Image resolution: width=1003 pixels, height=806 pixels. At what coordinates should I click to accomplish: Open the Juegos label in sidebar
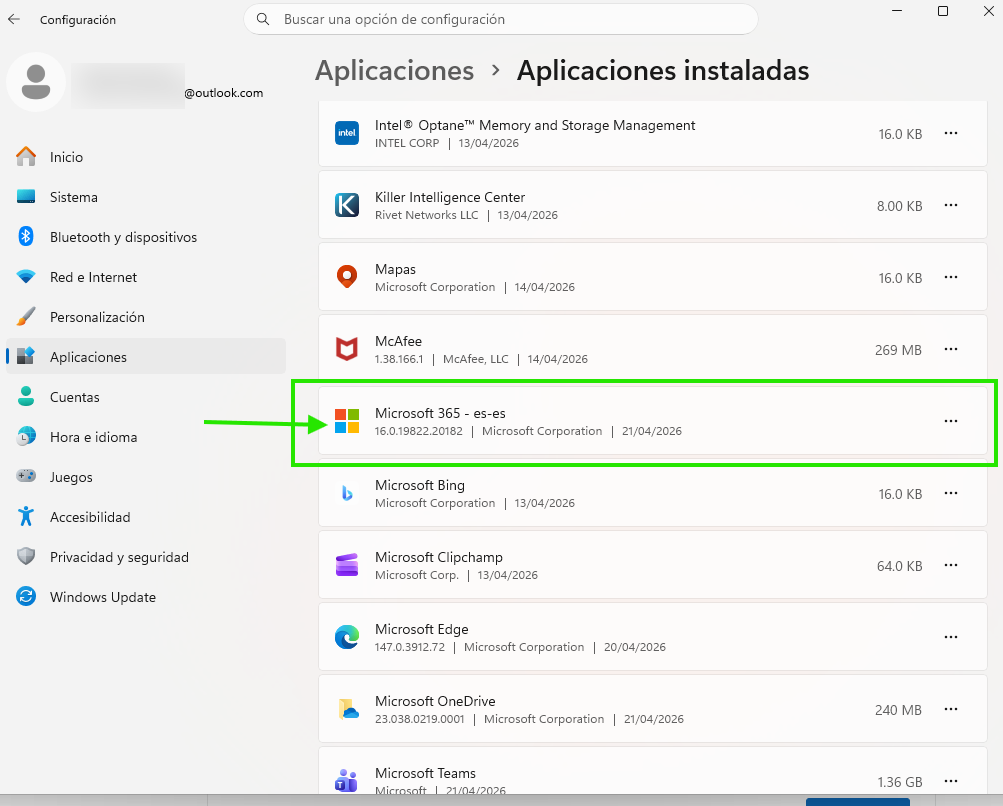[x=71, y=478]
